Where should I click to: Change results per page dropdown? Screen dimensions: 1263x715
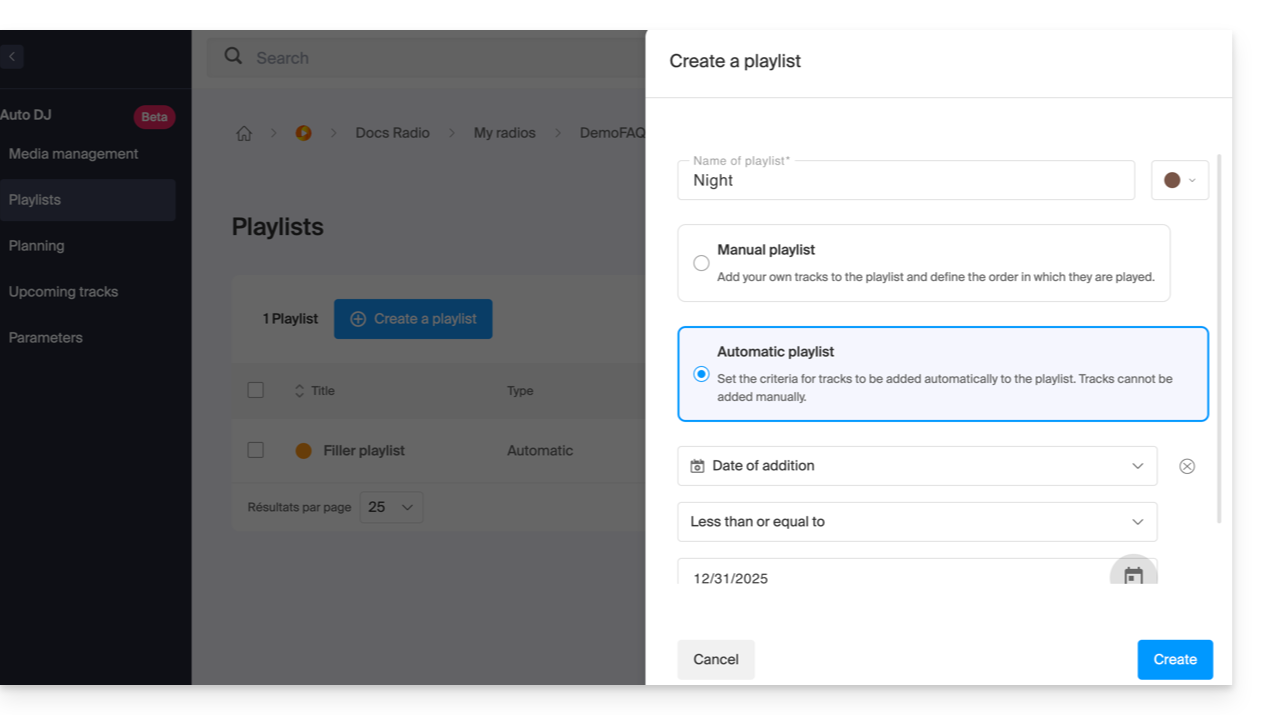(x=391, y=507)
